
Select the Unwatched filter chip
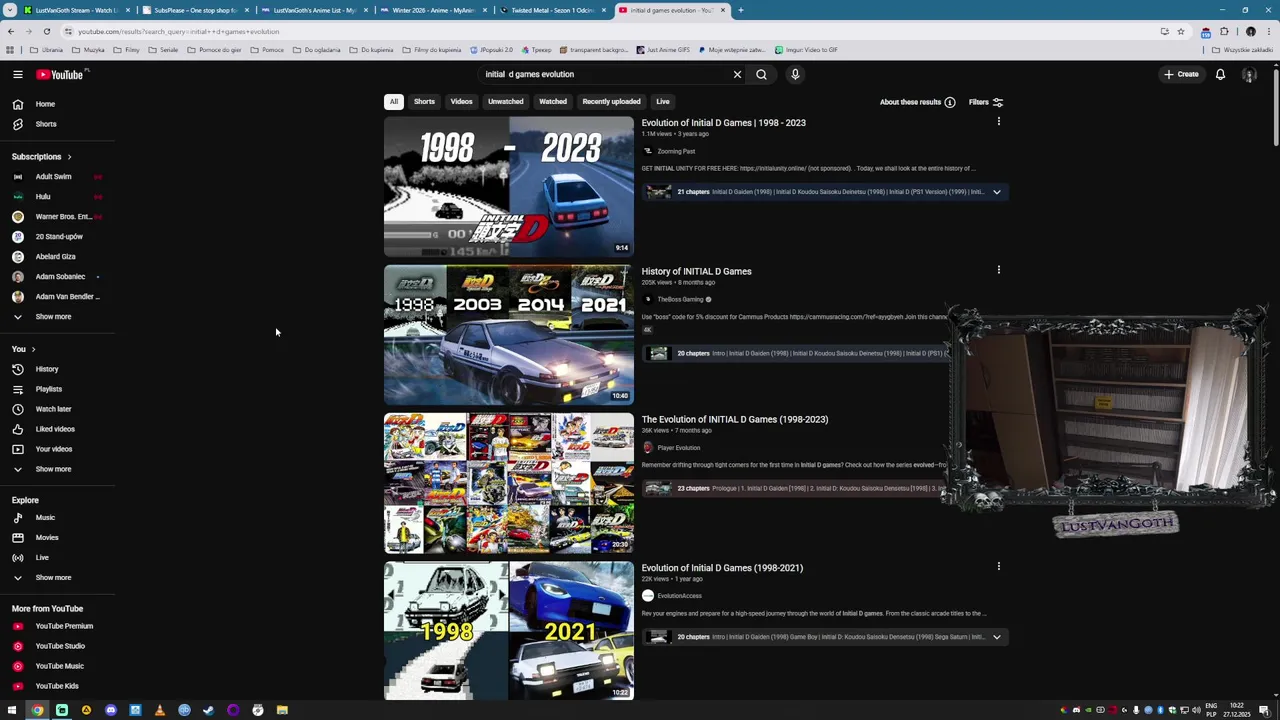tap(505, 101)
